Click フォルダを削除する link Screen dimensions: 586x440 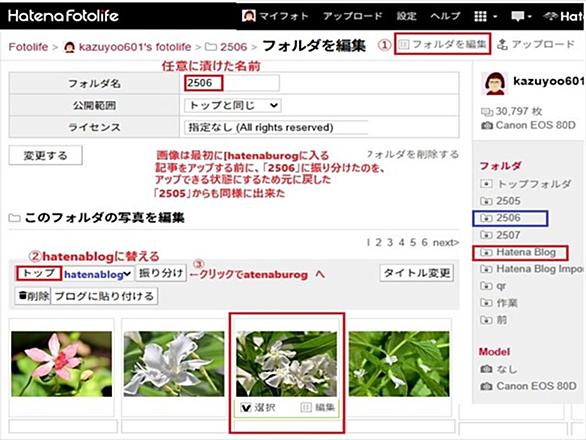click(x=413, y=154)
